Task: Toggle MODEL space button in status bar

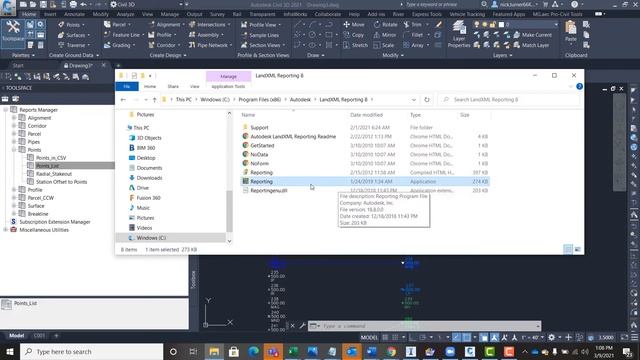Action: click(x=369, y=338)
